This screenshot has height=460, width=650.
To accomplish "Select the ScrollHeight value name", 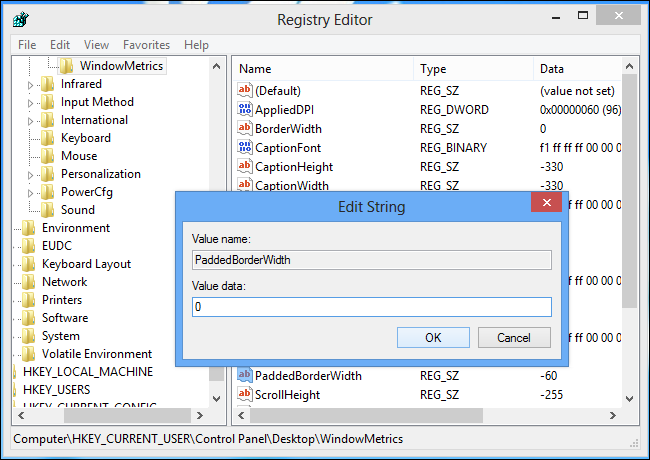I will 287,395.
